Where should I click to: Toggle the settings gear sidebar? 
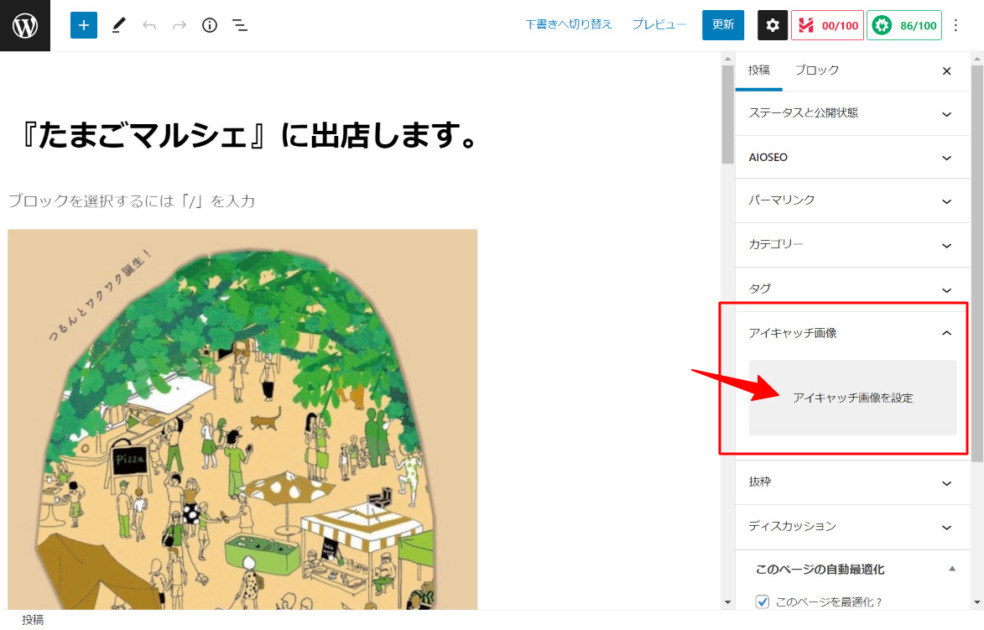pyautogui.click(x=772, y=25)
